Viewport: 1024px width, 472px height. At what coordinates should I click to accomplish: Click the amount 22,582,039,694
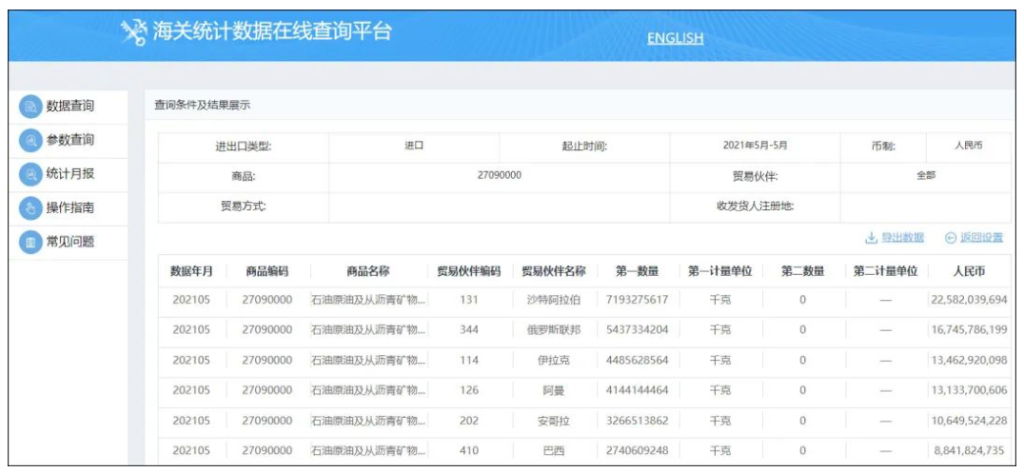point(970,300)
